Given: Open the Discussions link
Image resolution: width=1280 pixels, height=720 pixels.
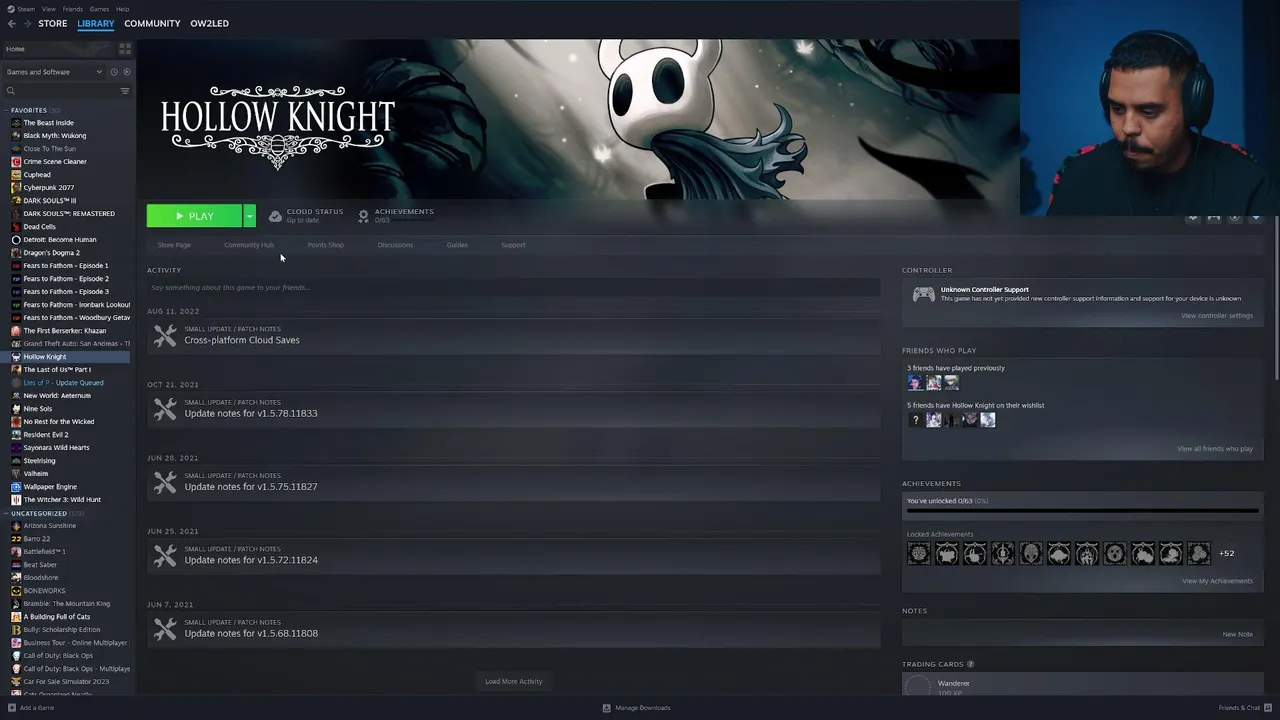Looking at the screenshot, I should click(395, 245).
